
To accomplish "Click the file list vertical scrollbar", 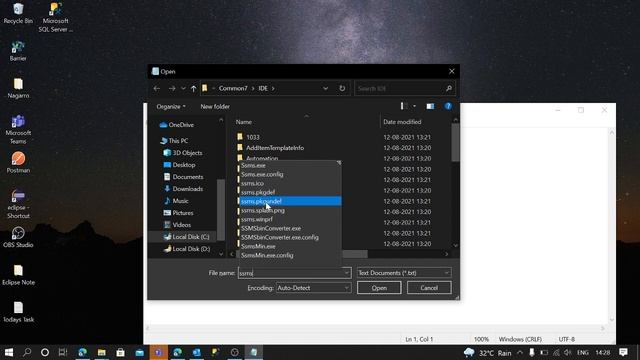I will (x=455, y=143).
